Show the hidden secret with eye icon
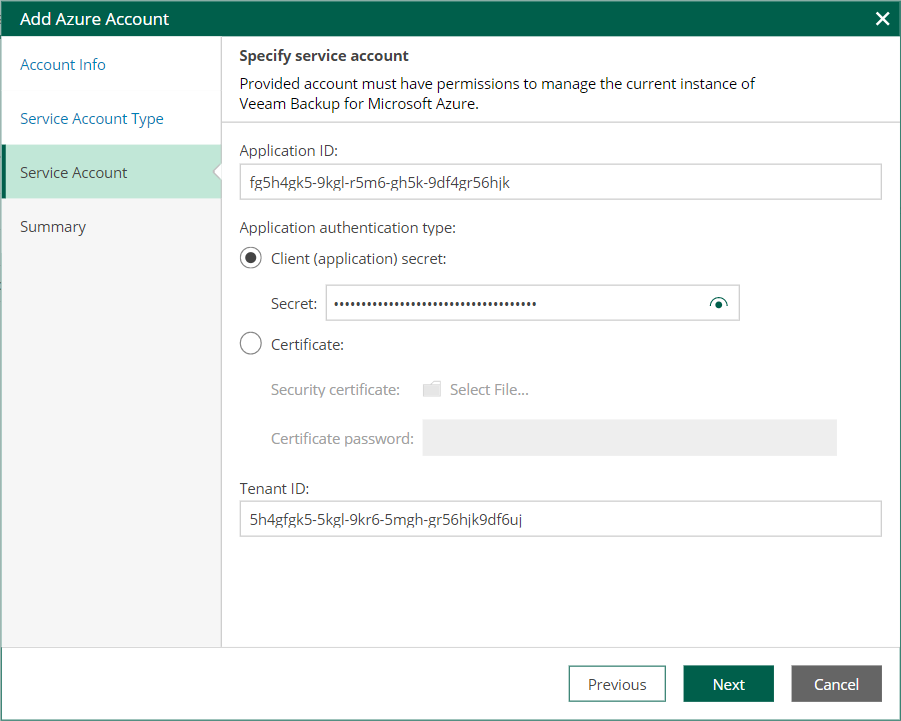The image size is (901, 721). click(718, 304)
